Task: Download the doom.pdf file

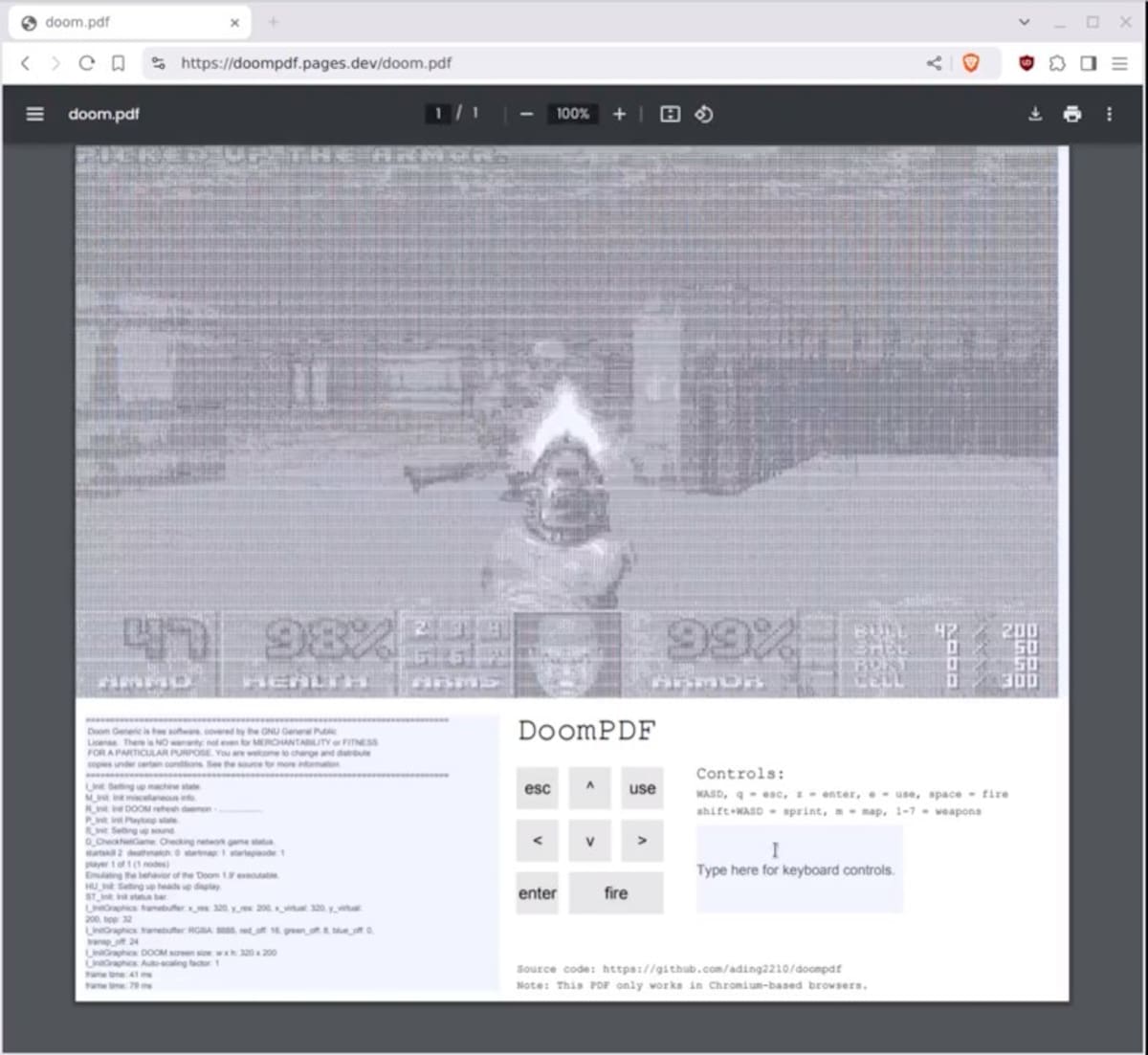Action: [1035, 114]
